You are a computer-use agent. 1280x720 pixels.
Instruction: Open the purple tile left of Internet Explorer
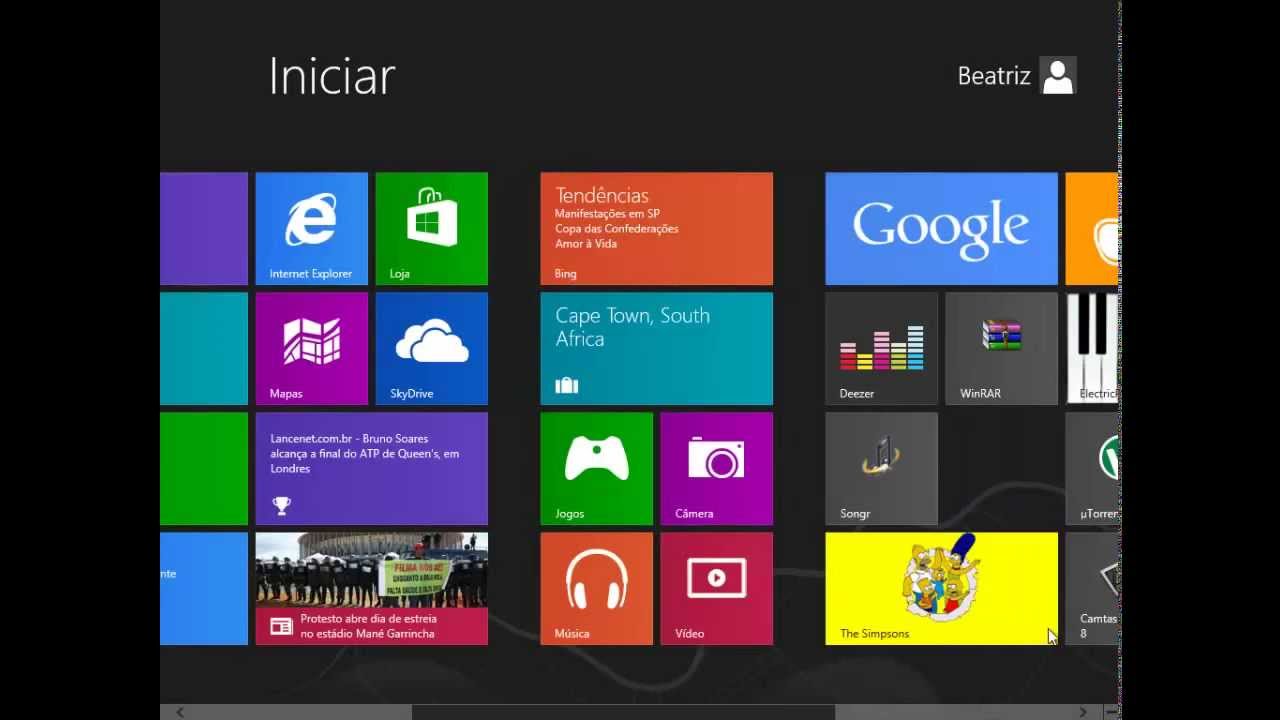tap(204, 228)
